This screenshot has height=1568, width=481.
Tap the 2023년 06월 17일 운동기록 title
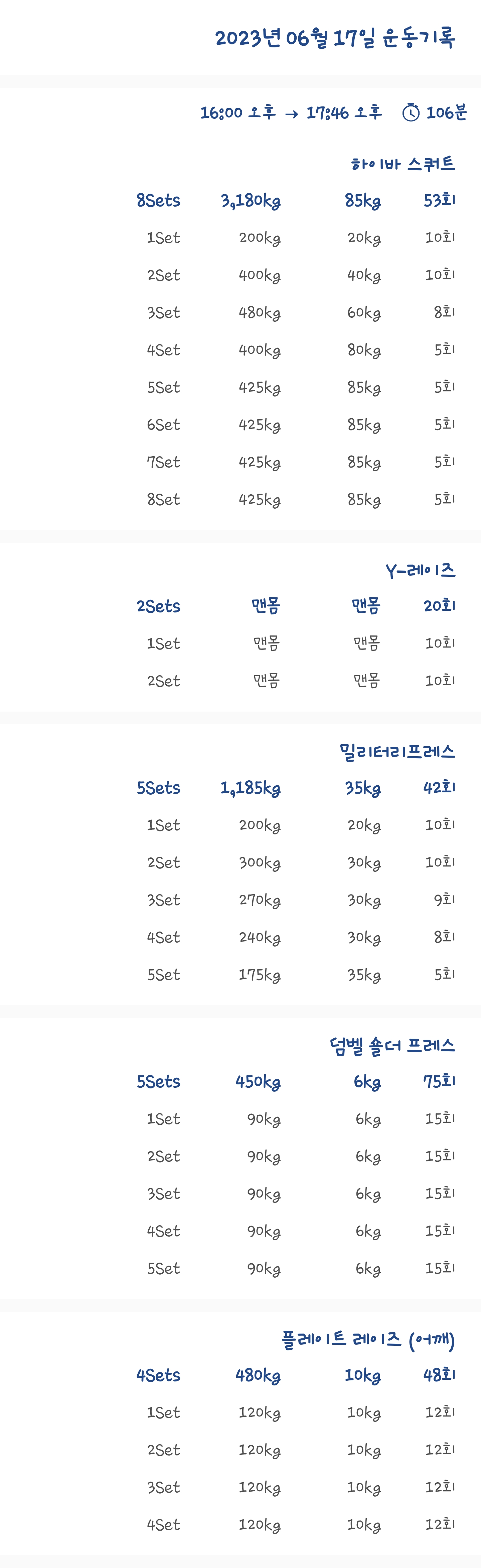pos(335,38)
